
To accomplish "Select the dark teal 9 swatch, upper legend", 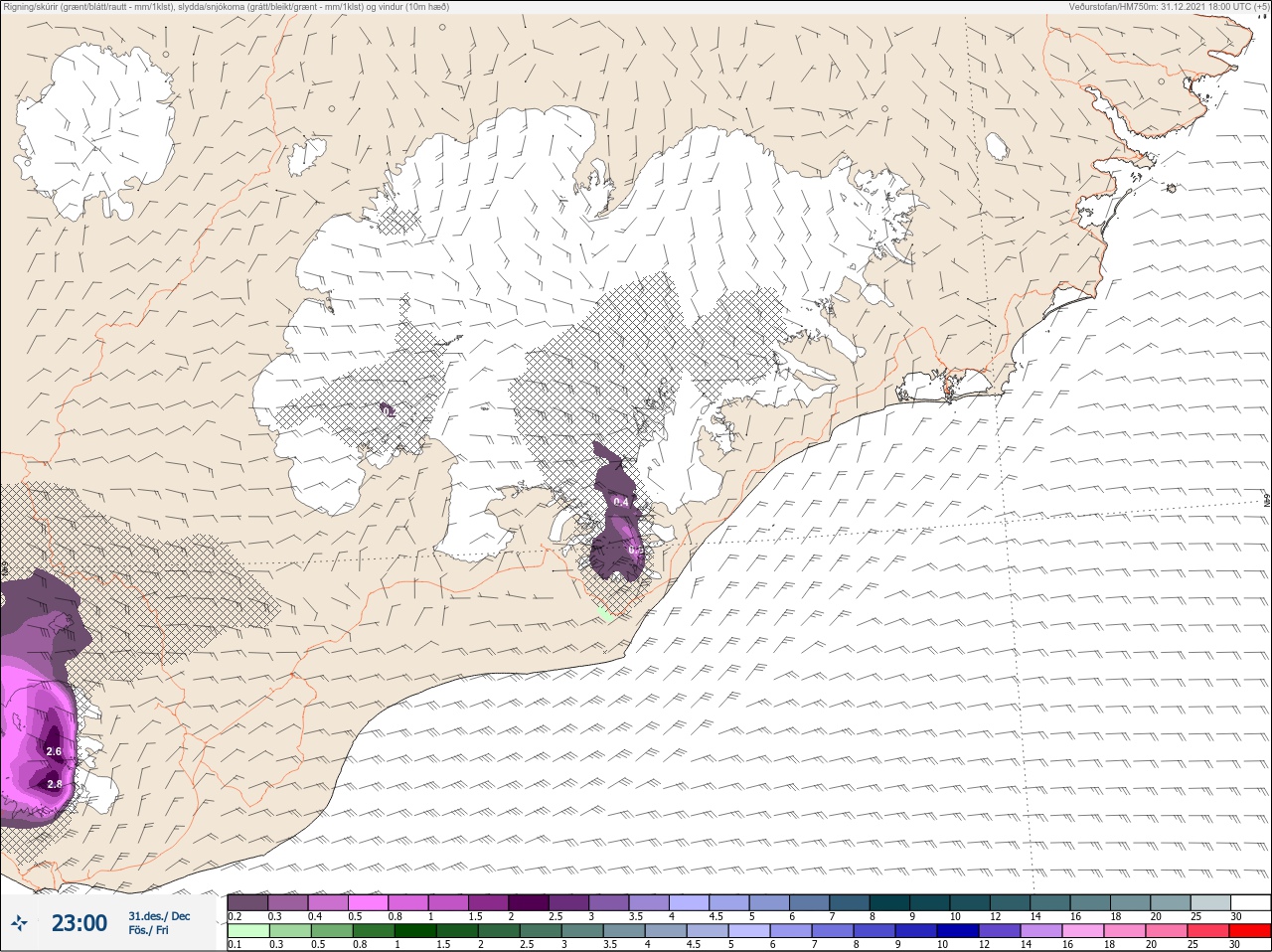I will click(x=930, y=902).
